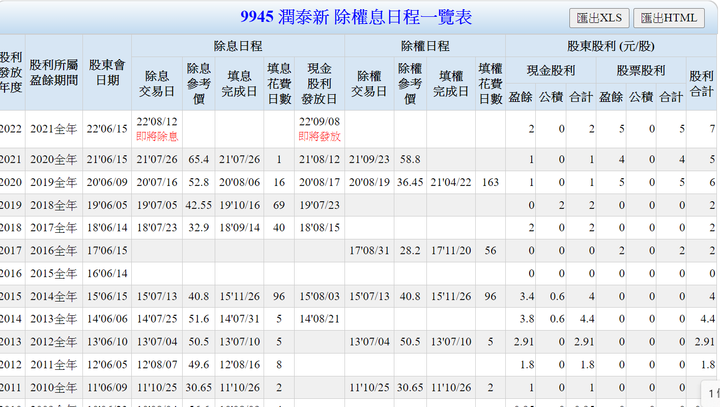Click the 15'08/03 cash payout date
Image resolution: width=720 pixels, height=407 pixels.
coord(319,297)
